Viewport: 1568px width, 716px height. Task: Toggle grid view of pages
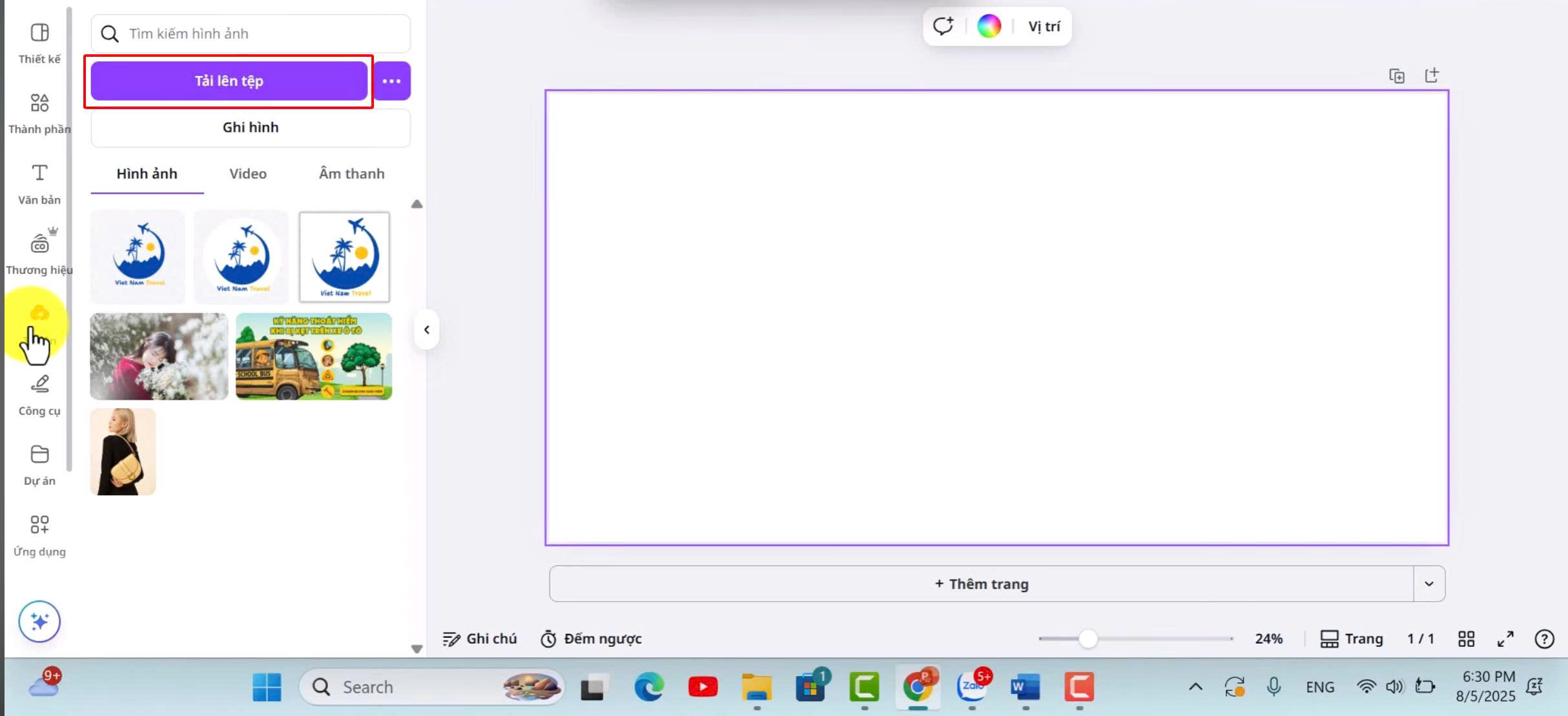1466,639
